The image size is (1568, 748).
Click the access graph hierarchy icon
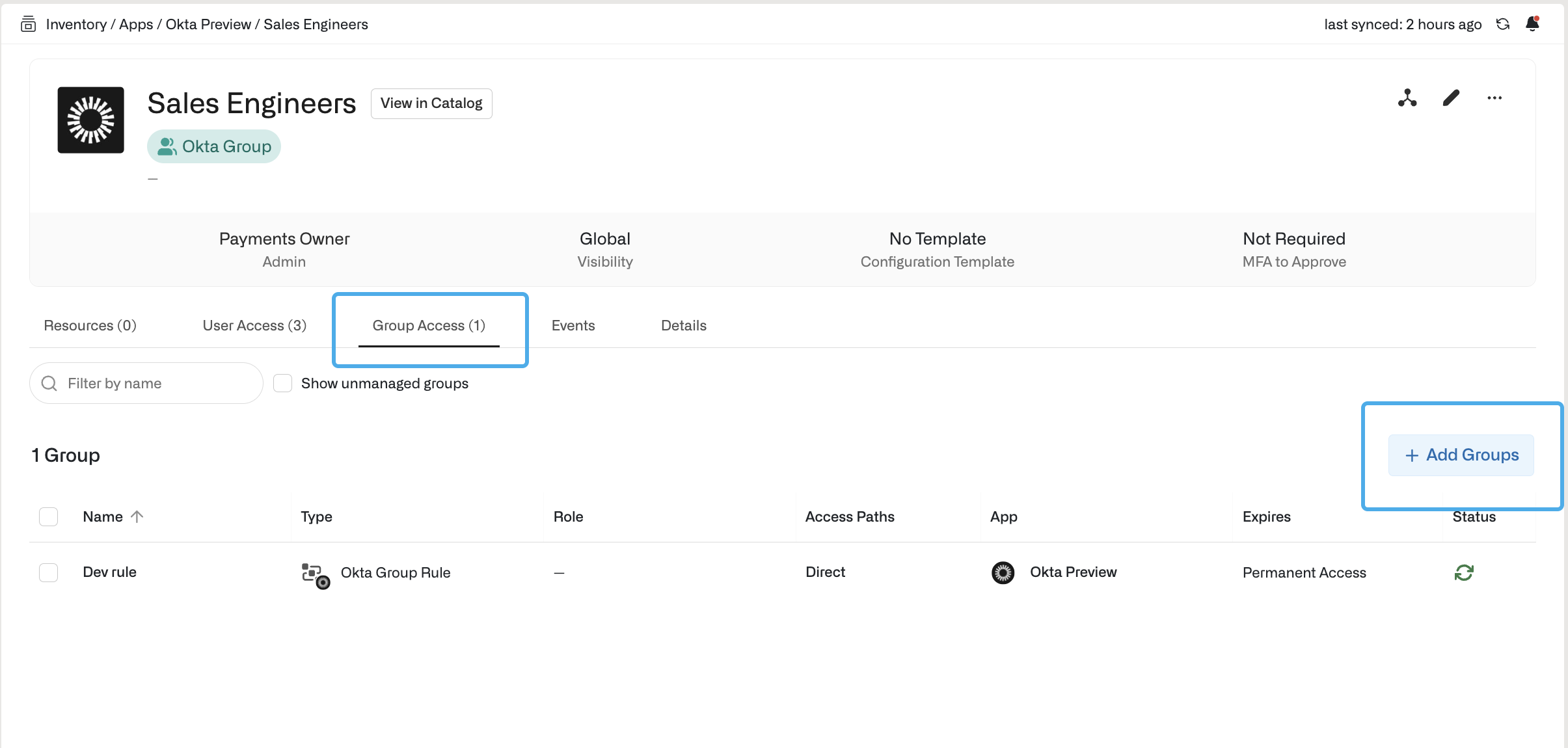point(1407,98)
